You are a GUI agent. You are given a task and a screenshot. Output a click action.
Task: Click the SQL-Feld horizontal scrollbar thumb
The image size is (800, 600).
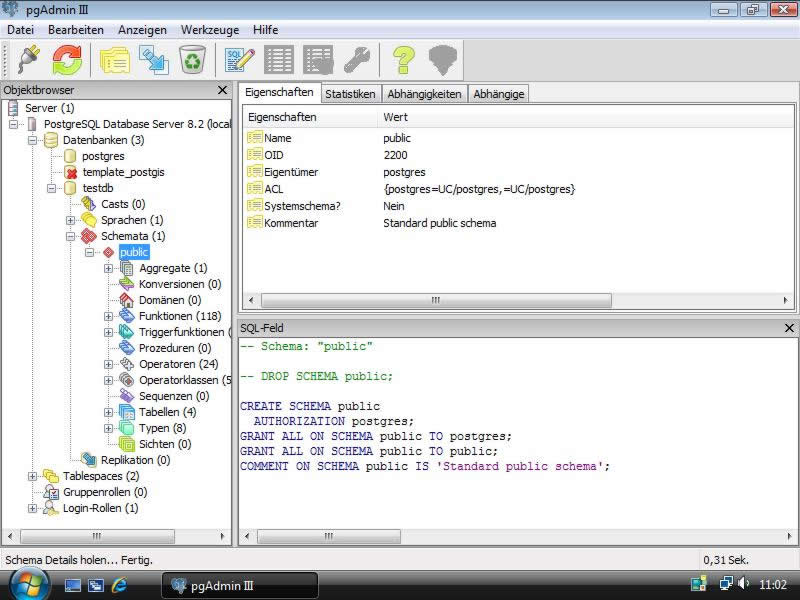tap(329, 536)
